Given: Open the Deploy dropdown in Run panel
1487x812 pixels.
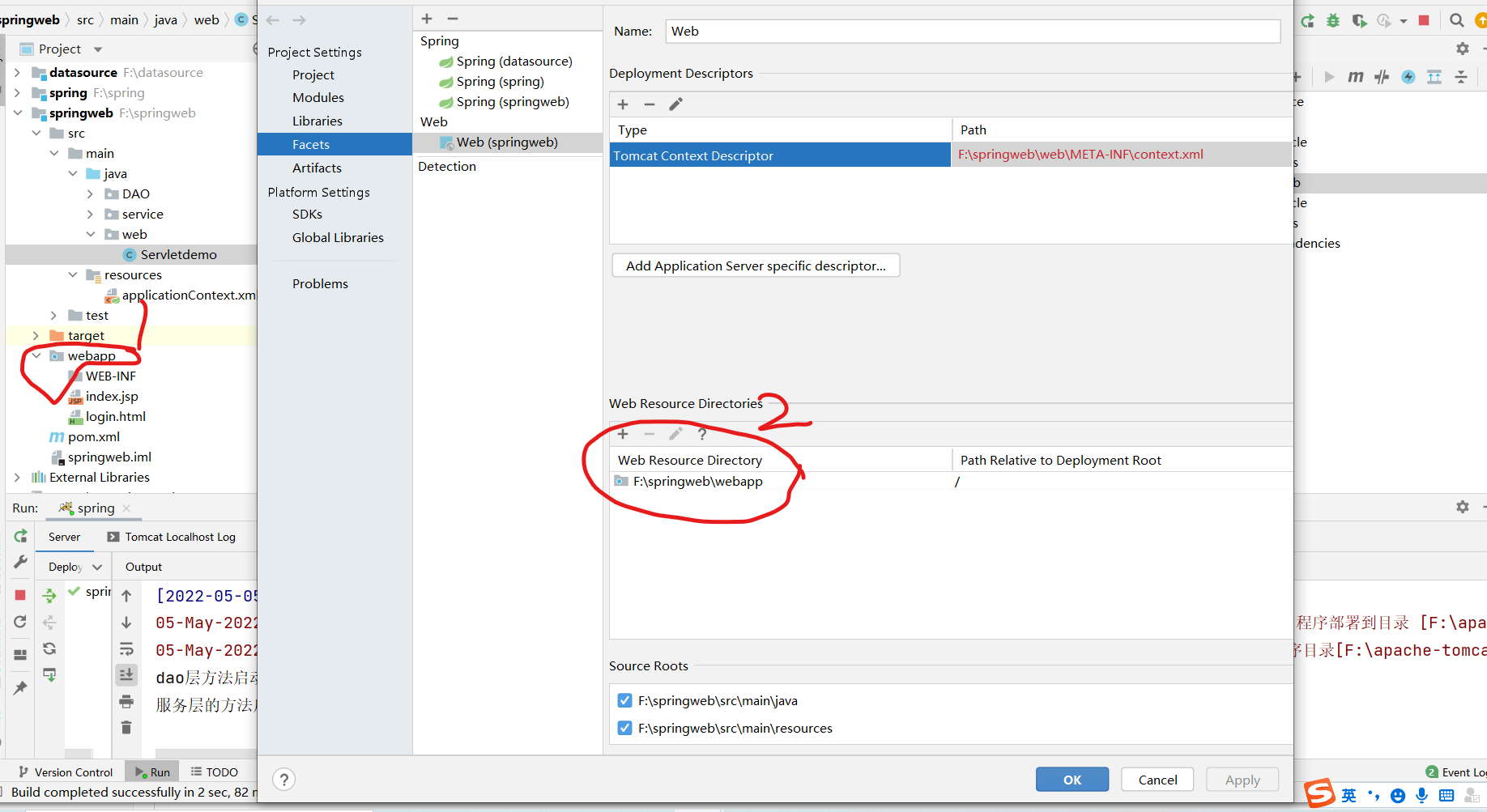Looking at the screenshot, I should pyautogui.click(x=97, y=567).
